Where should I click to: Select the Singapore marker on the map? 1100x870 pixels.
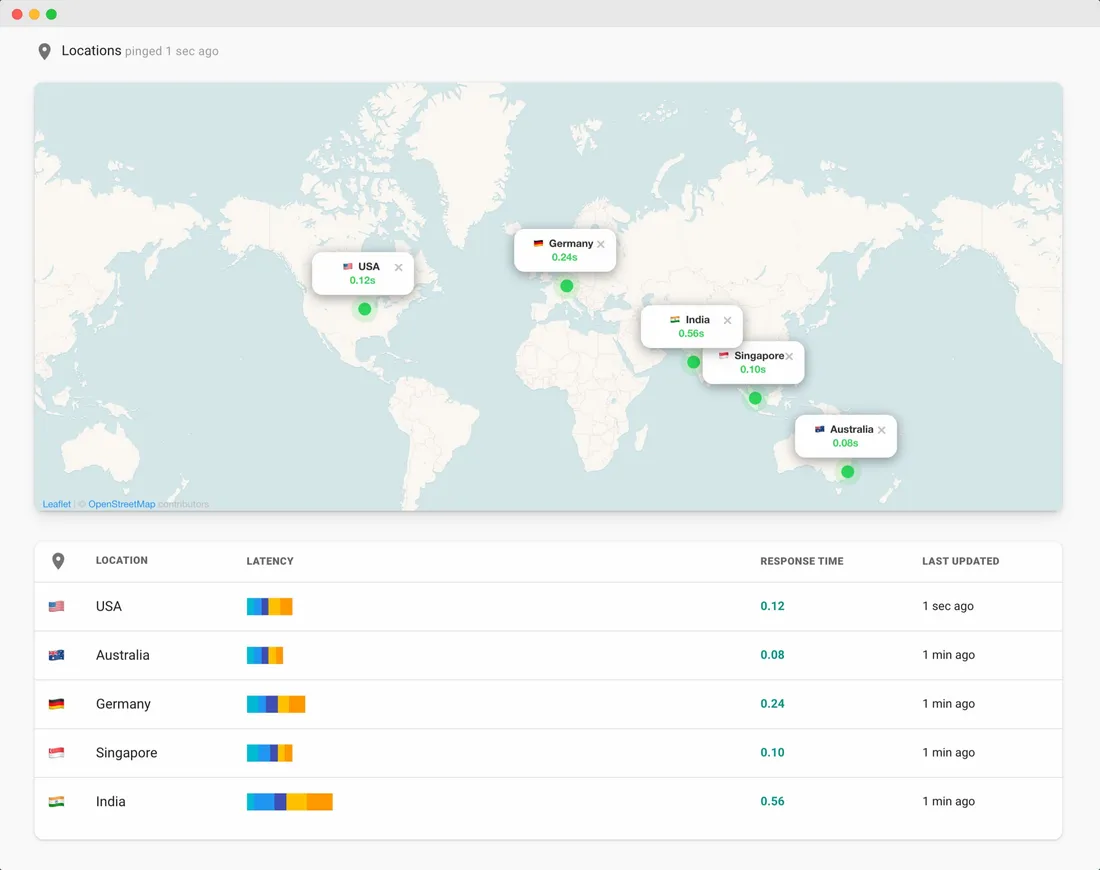coord(755,398)
